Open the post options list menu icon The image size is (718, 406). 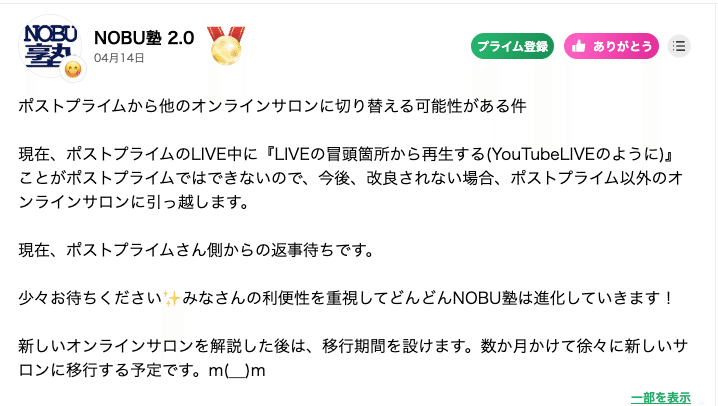(679, 46)
